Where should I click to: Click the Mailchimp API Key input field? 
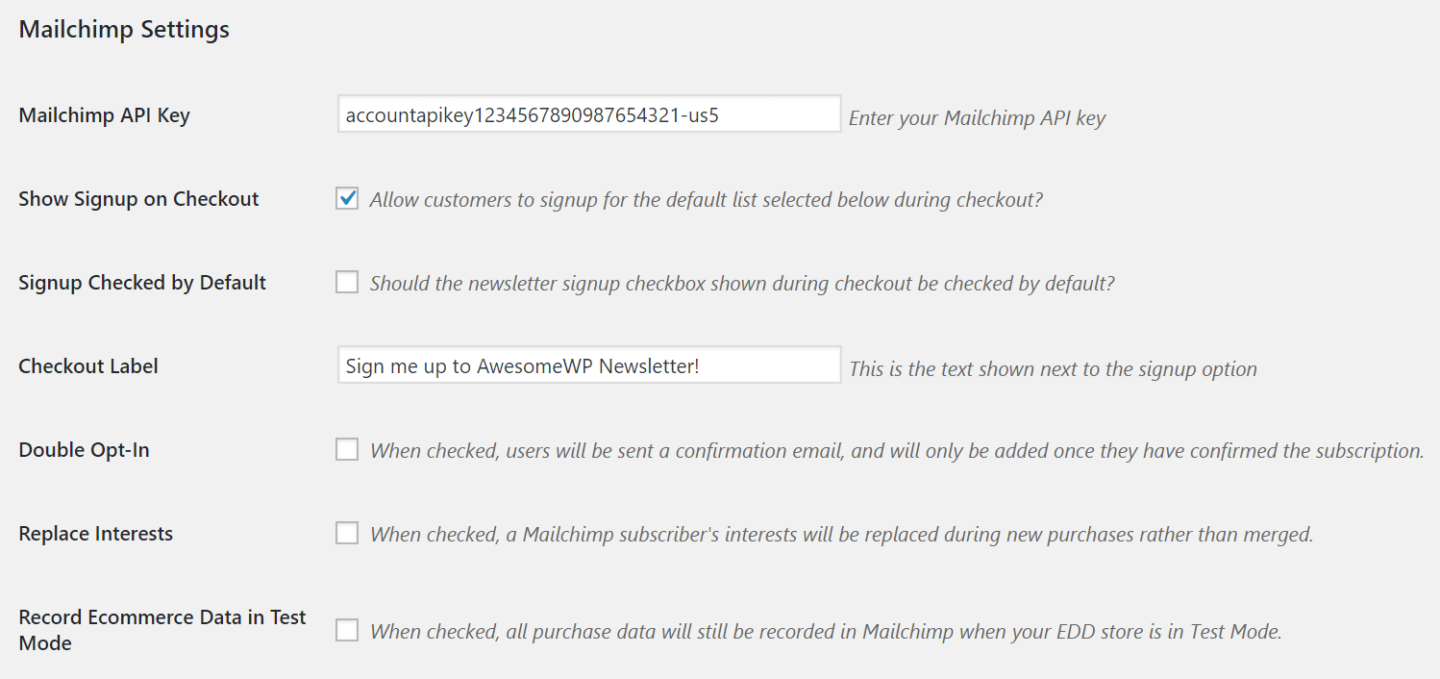[588, 114]
